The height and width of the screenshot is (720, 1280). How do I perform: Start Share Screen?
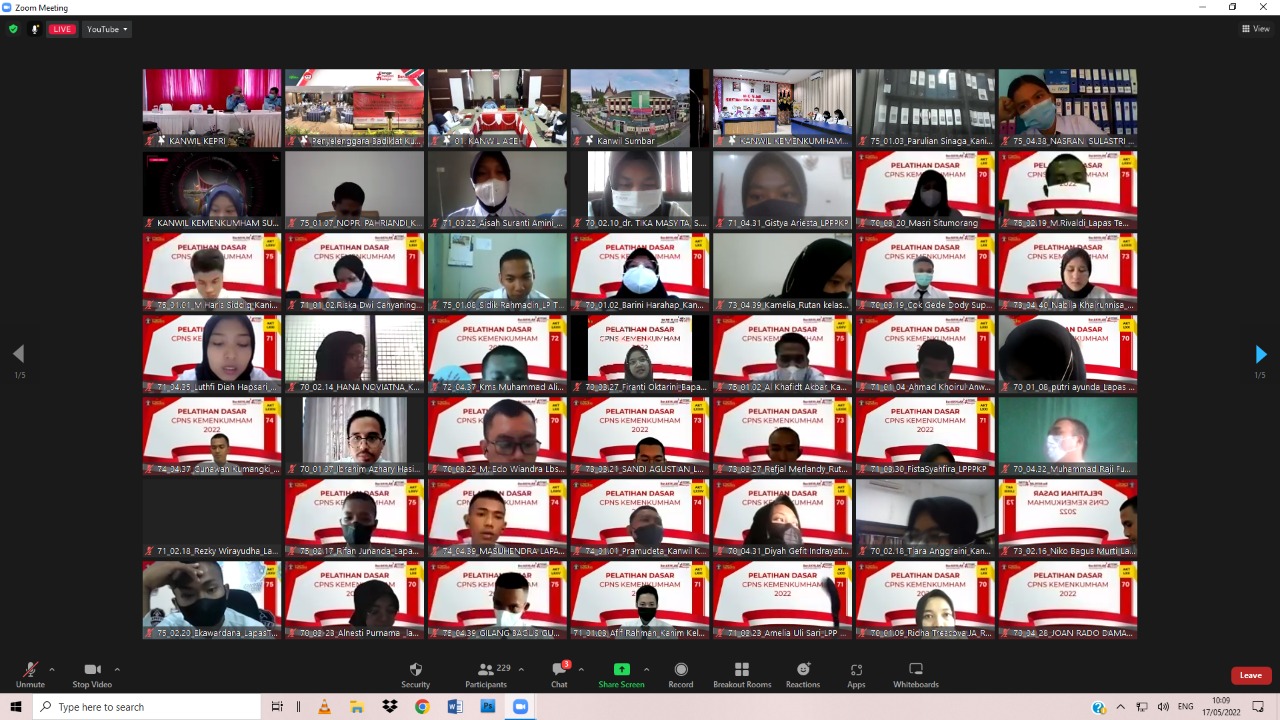621,674
